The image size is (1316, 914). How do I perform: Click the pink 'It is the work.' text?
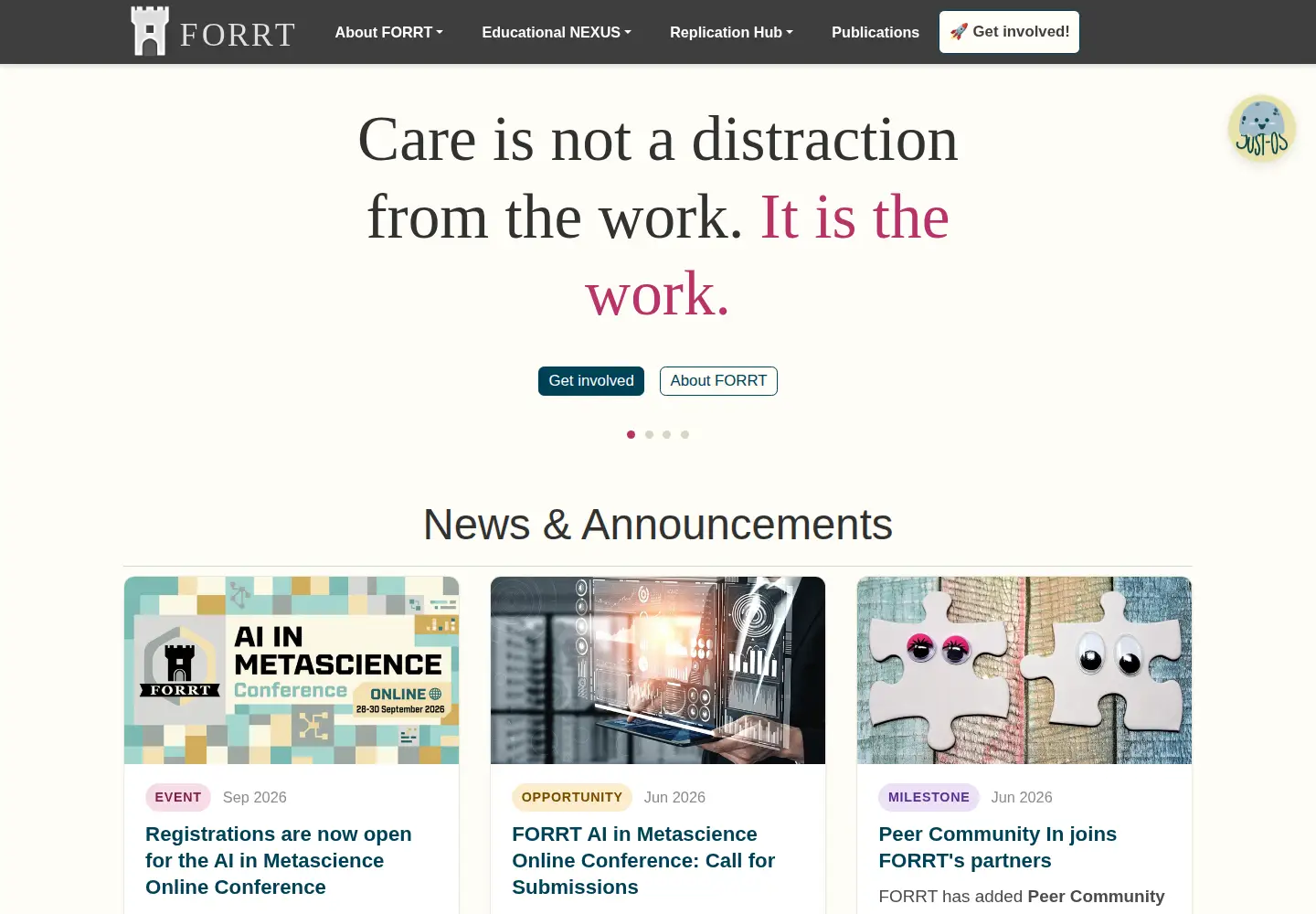click(x=768, y=256)
